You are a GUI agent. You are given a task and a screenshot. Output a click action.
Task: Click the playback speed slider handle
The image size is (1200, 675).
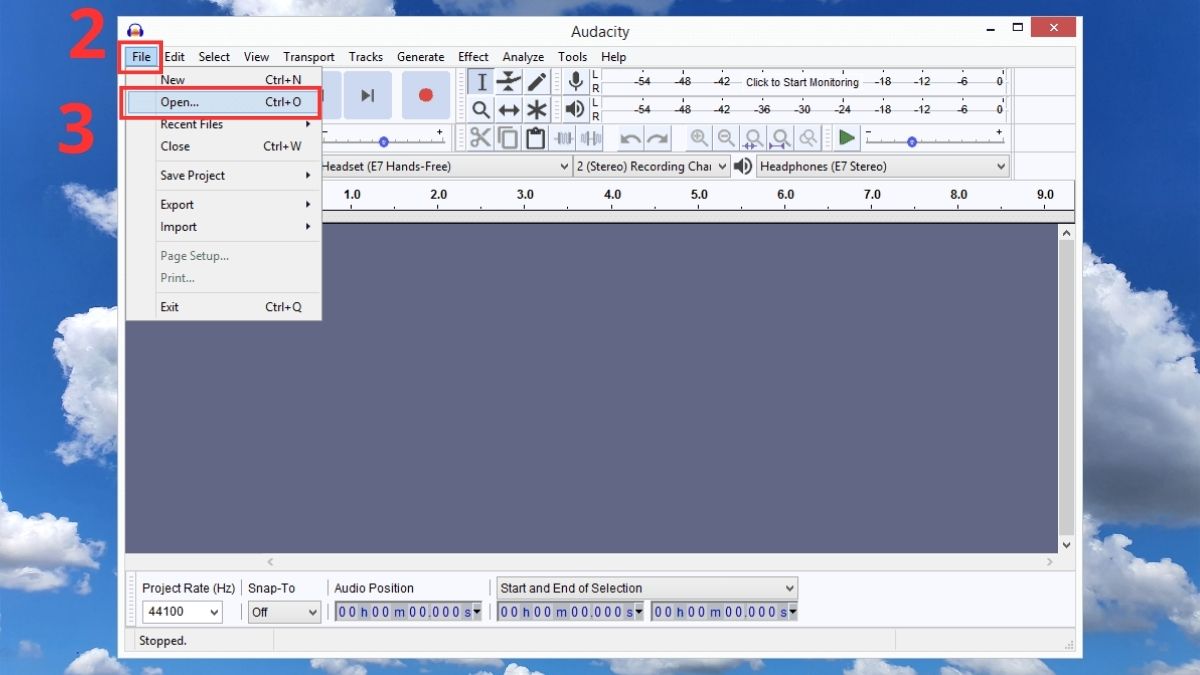(911, 142)
